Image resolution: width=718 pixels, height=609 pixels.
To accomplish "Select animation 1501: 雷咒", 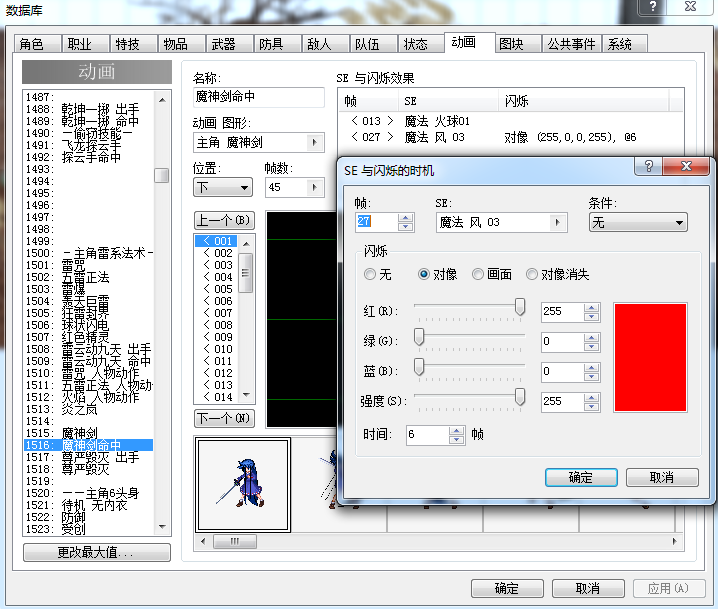I will pyautogui.click(x=88, y=265).
